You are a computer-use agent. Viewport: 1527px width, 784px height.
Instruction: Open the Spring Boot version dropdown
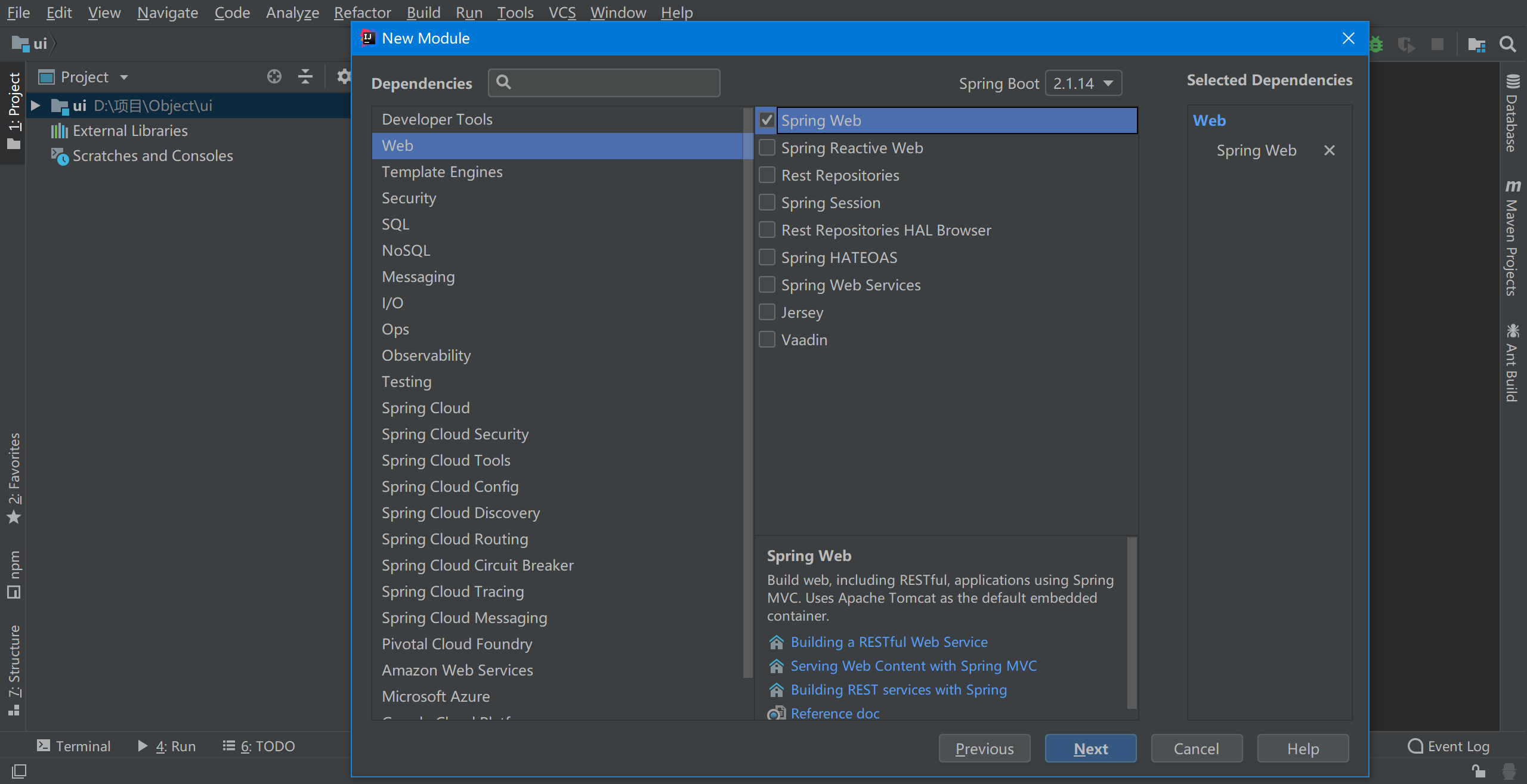pos(1083,83)
